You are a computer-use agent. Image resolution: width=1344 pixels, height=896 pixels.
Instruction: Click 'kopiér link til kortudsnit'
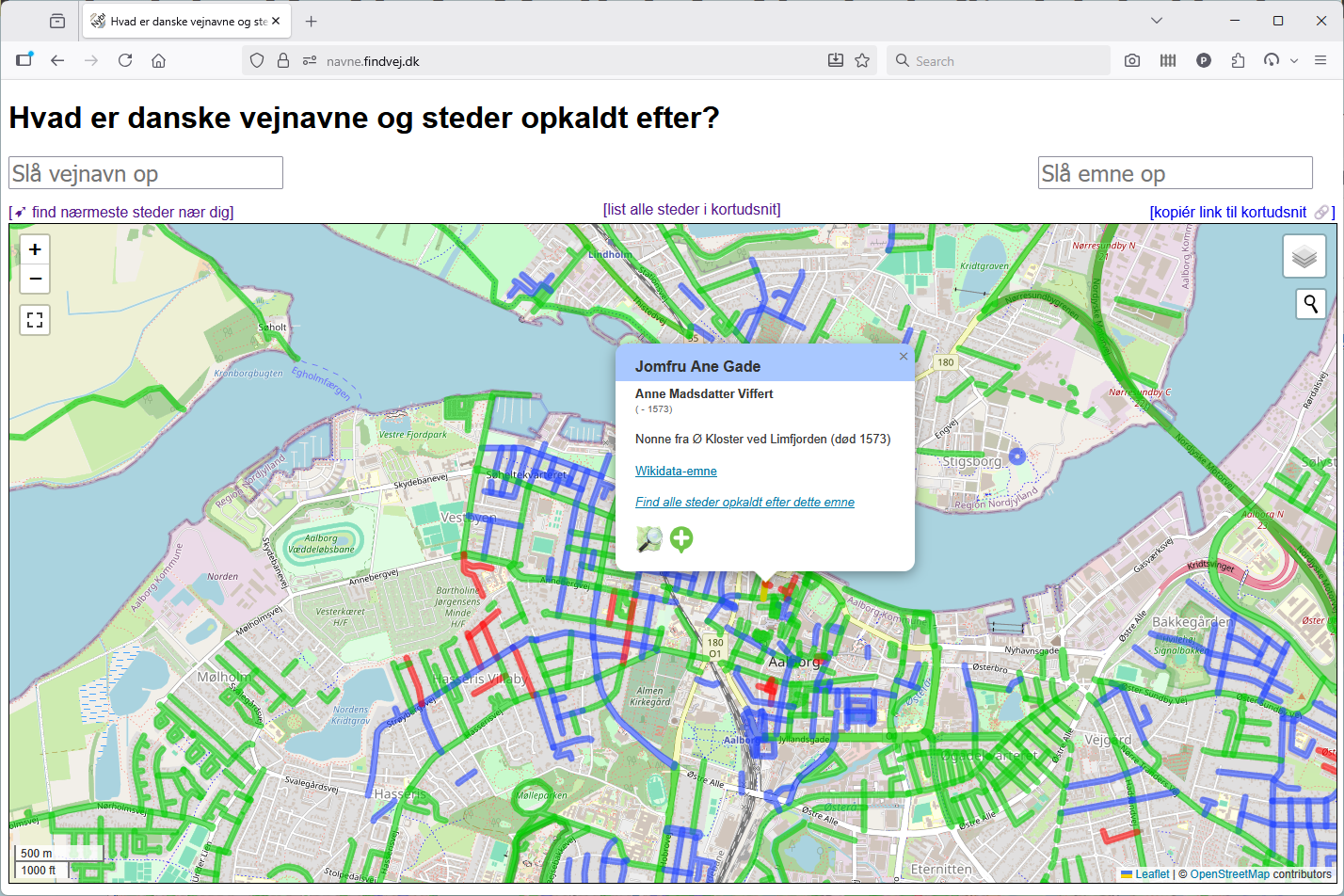[x=1228, y=213]
